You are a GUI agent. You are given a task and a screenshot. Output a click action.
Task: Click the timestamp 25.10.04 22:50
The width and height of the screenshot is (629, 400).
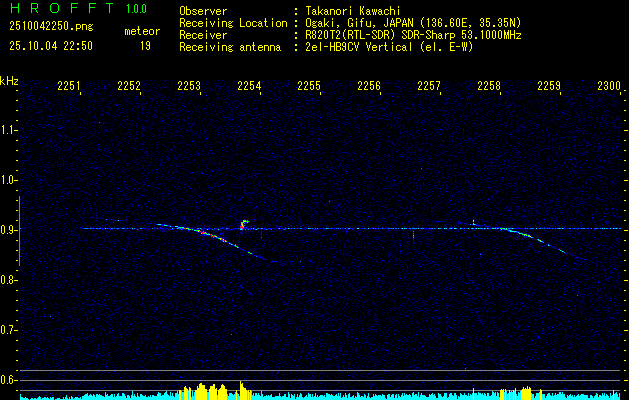point(51,46)
